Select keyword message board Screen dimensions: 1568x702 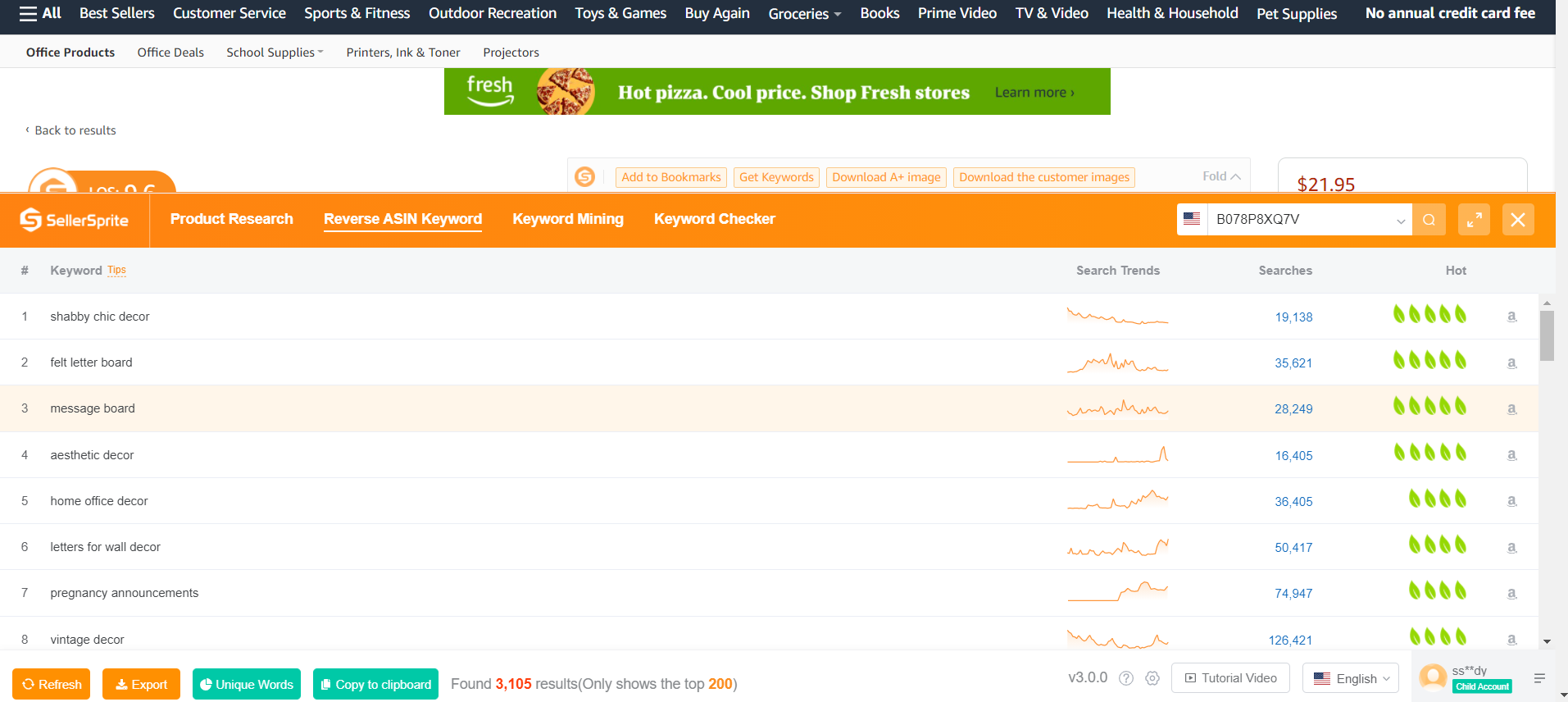(93, 408)
